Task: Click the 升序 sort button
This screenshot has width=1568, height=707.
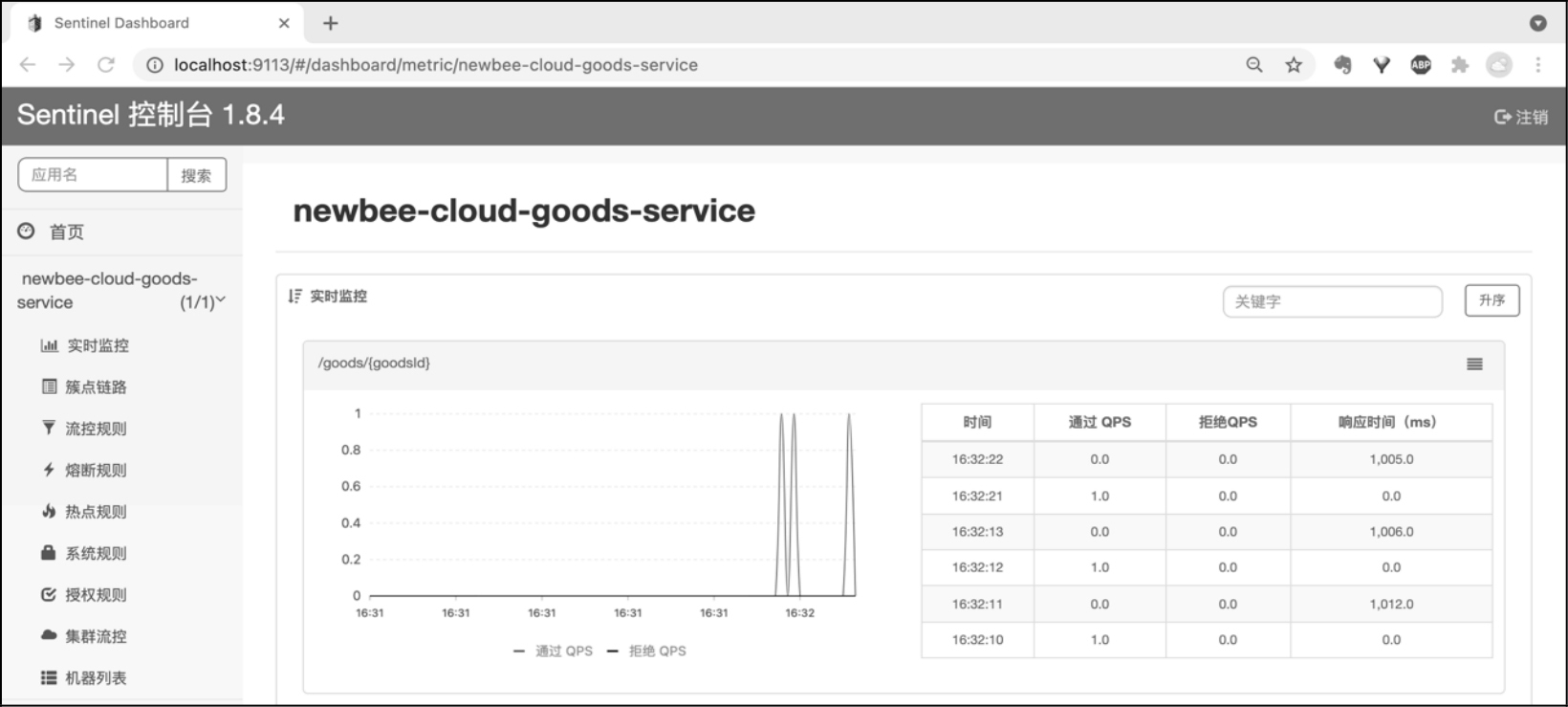Action: point(1492,300)
